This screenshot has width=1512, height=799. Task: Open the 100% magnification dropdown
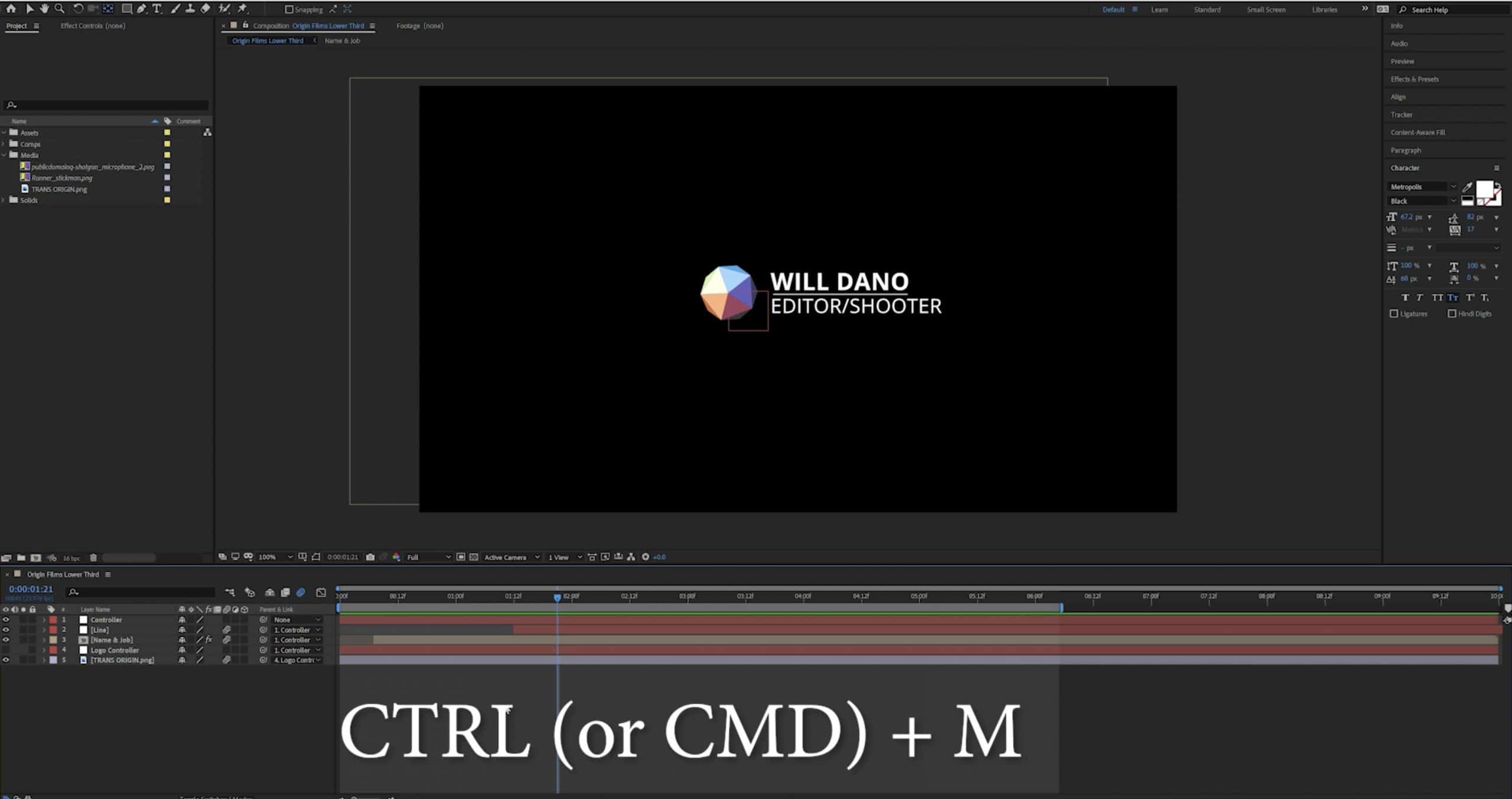275,557
